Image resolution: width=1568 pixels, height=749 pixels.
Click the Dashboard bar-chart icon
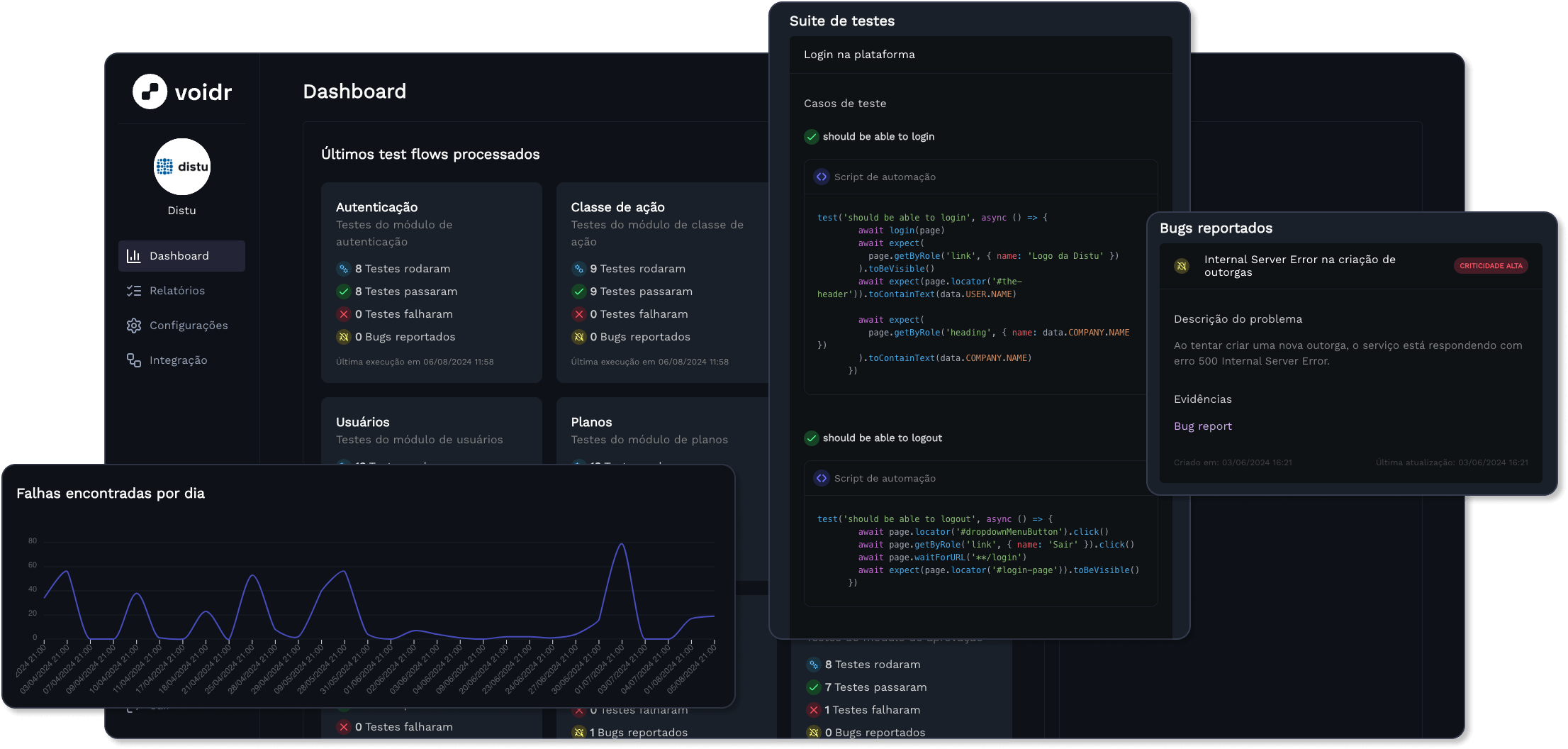pyautogui.click(x=134, y=256)
